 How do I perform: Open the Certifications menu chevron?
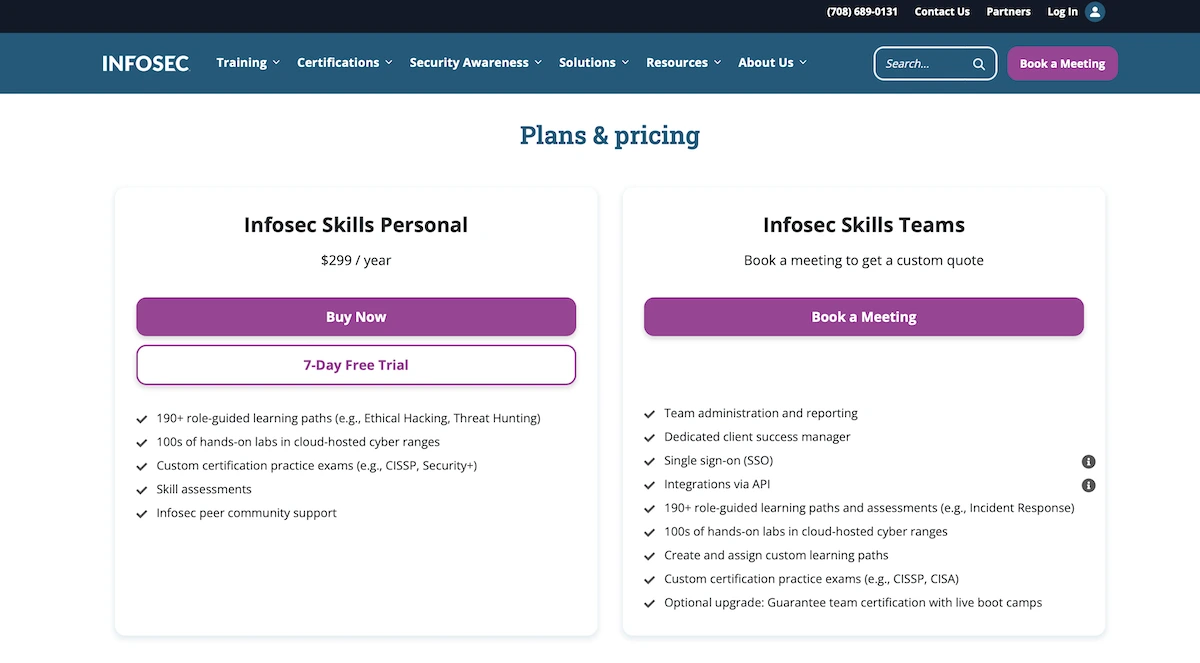(390, 62)
